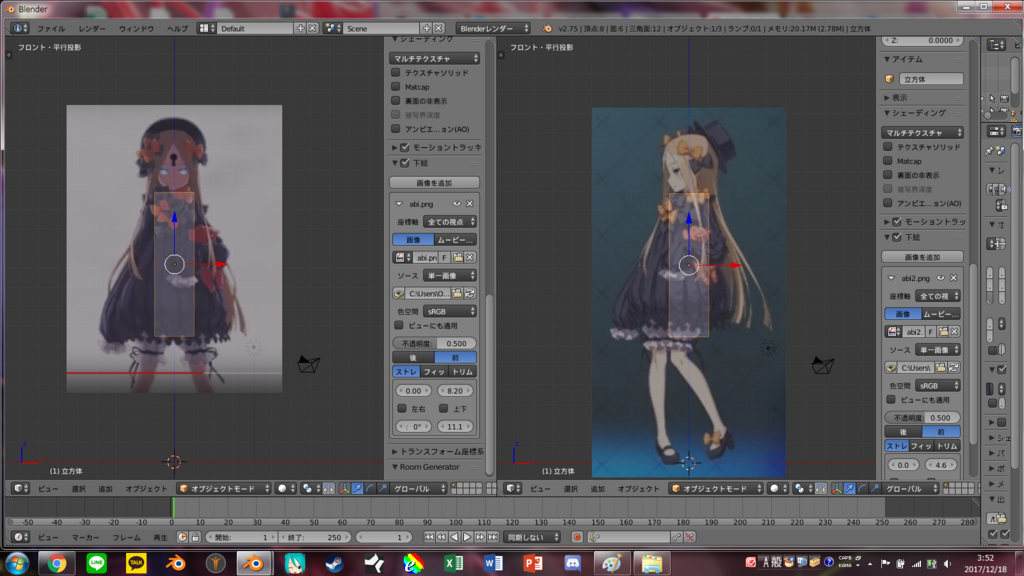Toggle left アンビエントオクルージョン (AO) checkbox
1024x576 pixels.
(396, 129)
